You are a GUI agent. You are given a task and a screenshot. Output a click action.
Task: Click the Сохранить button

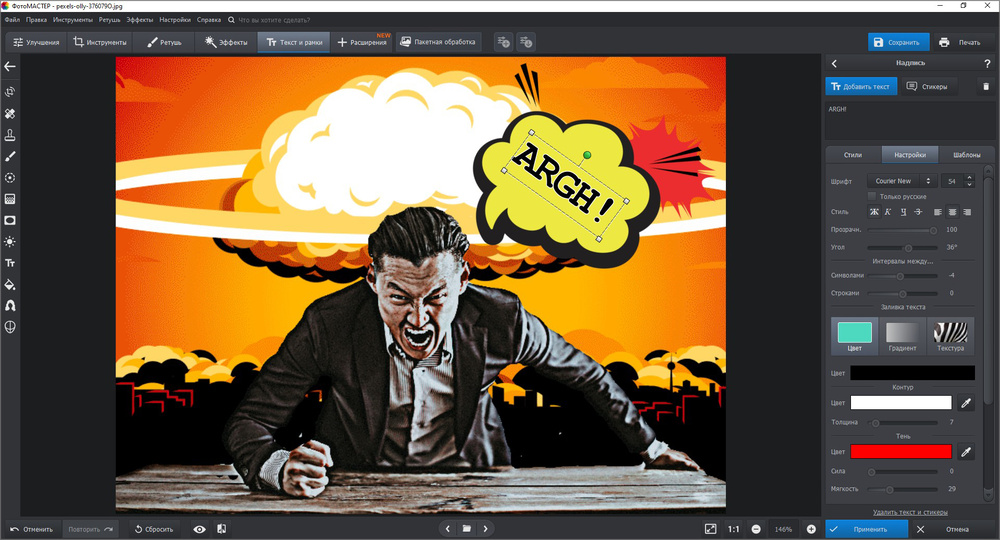coord(898,42)
